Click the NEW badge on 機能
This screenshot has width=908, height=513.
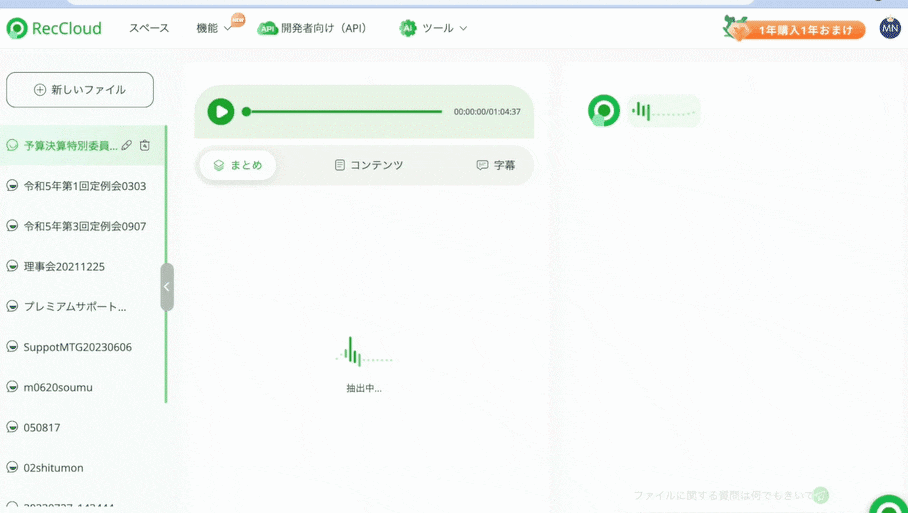tap(238, 20)
